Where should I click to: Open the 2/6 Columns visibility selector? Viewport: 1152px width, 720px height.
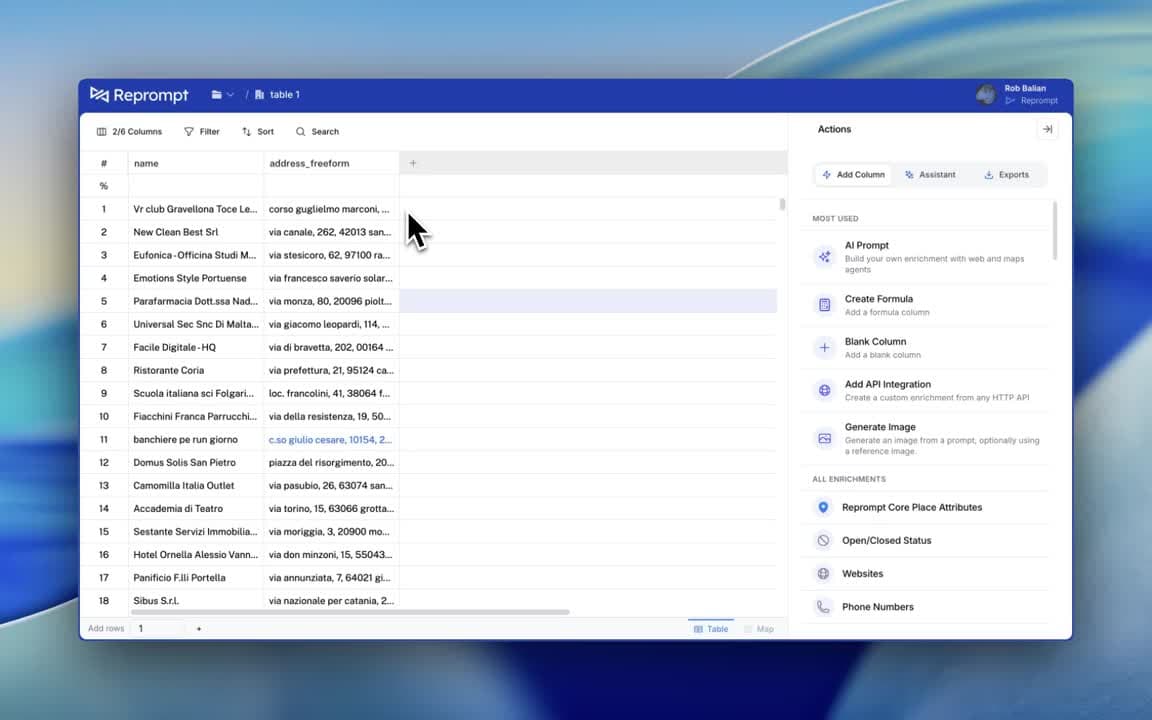click(129, 132)
